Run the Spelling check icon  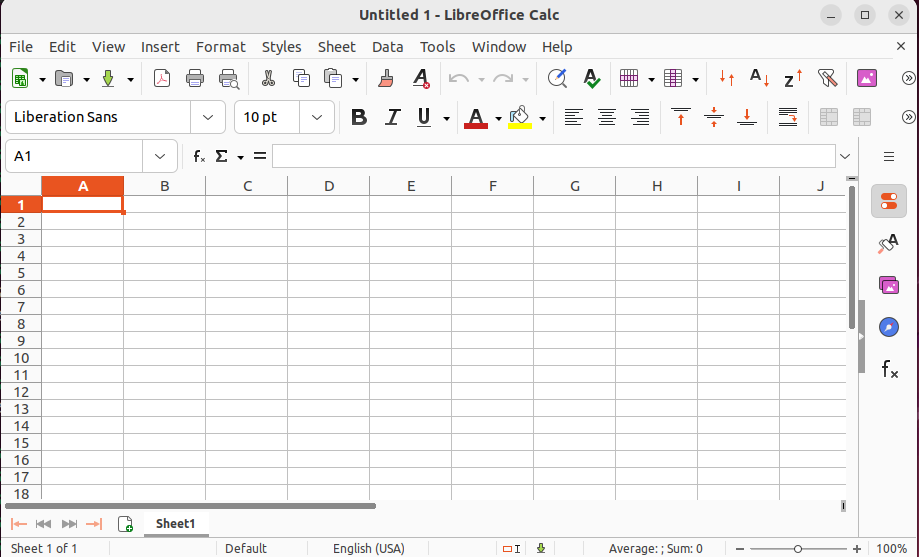tap(591, 78)
